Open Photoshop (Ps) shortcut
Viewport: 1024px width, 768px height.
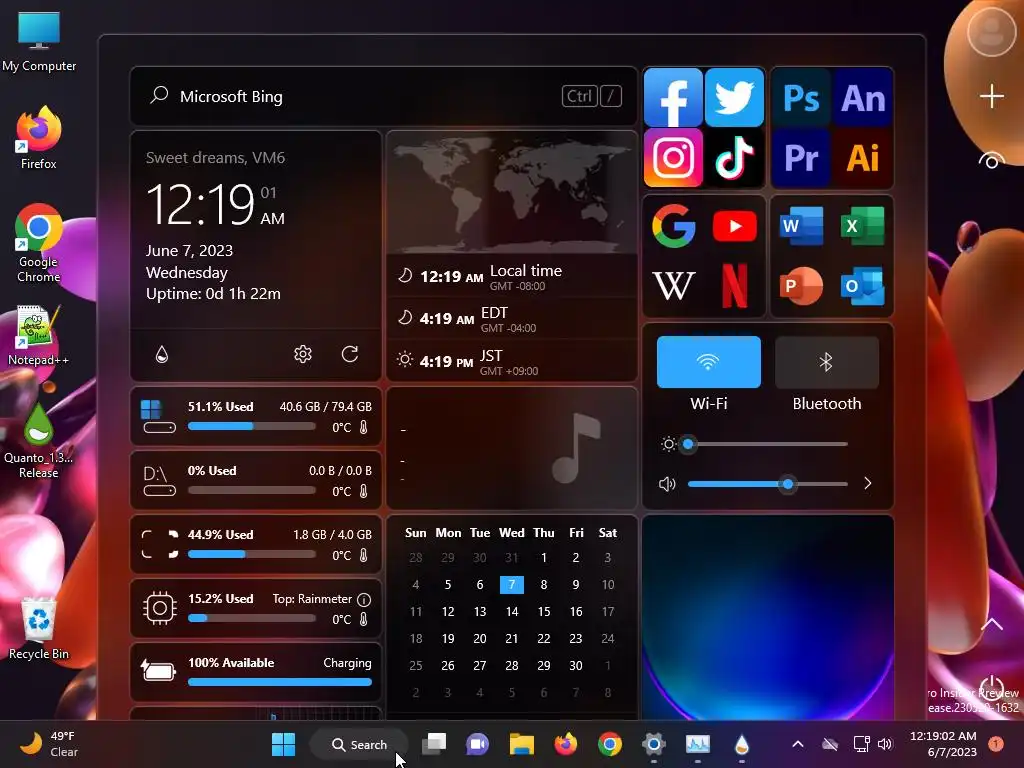tap(801, 98)
